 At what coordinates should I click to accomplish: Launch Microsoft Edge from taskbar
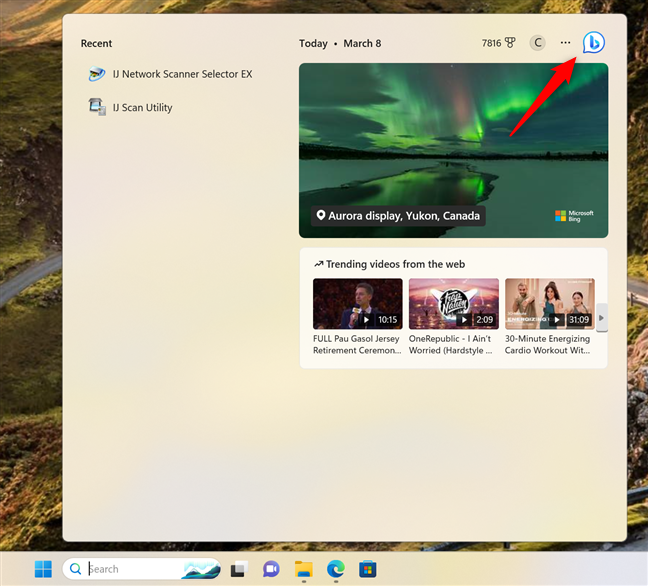point(336,569)
